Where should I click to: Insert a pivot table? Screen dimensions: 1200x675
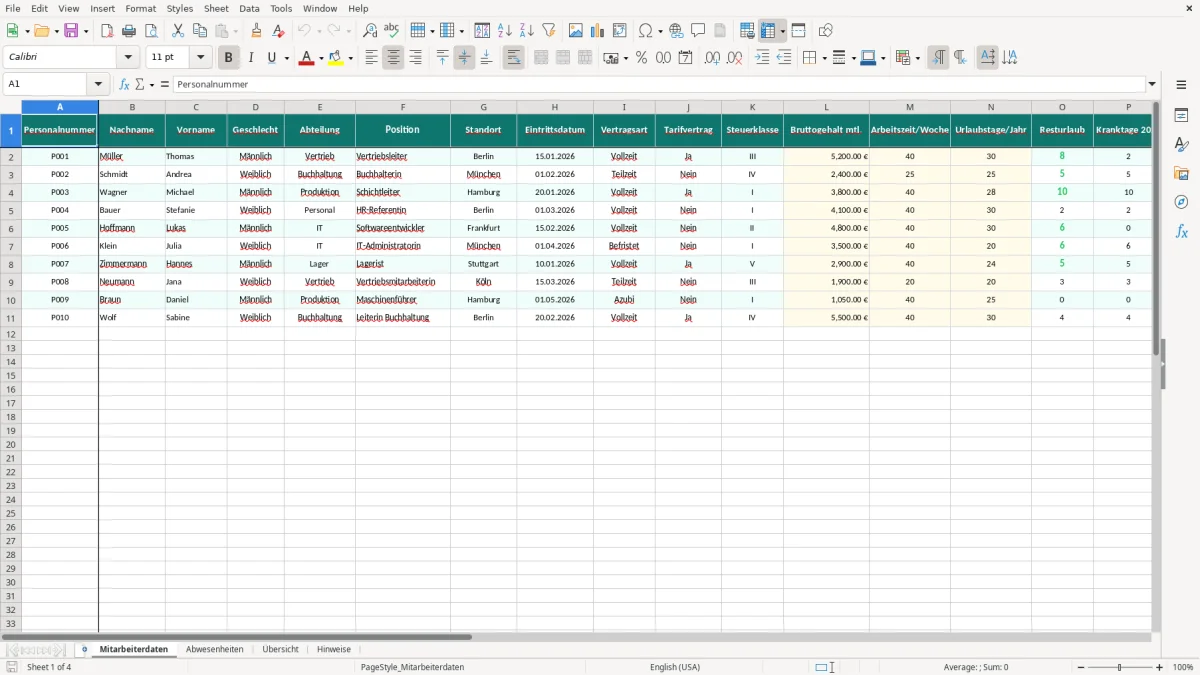click(620, 31)
